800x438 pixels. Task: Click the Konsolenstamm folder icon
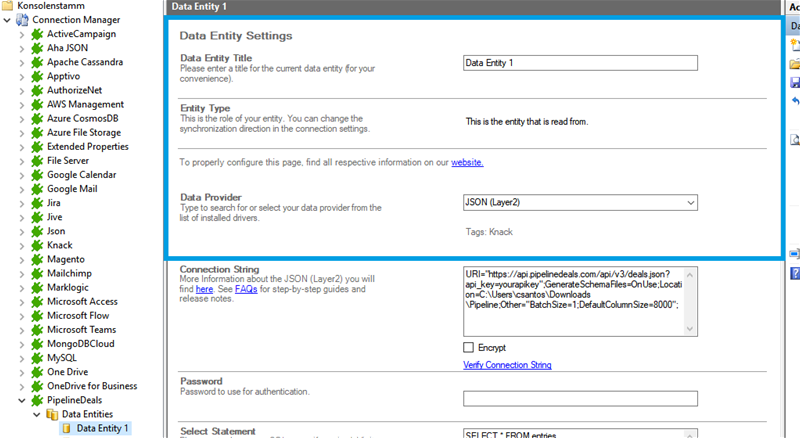tap(8, 6)
